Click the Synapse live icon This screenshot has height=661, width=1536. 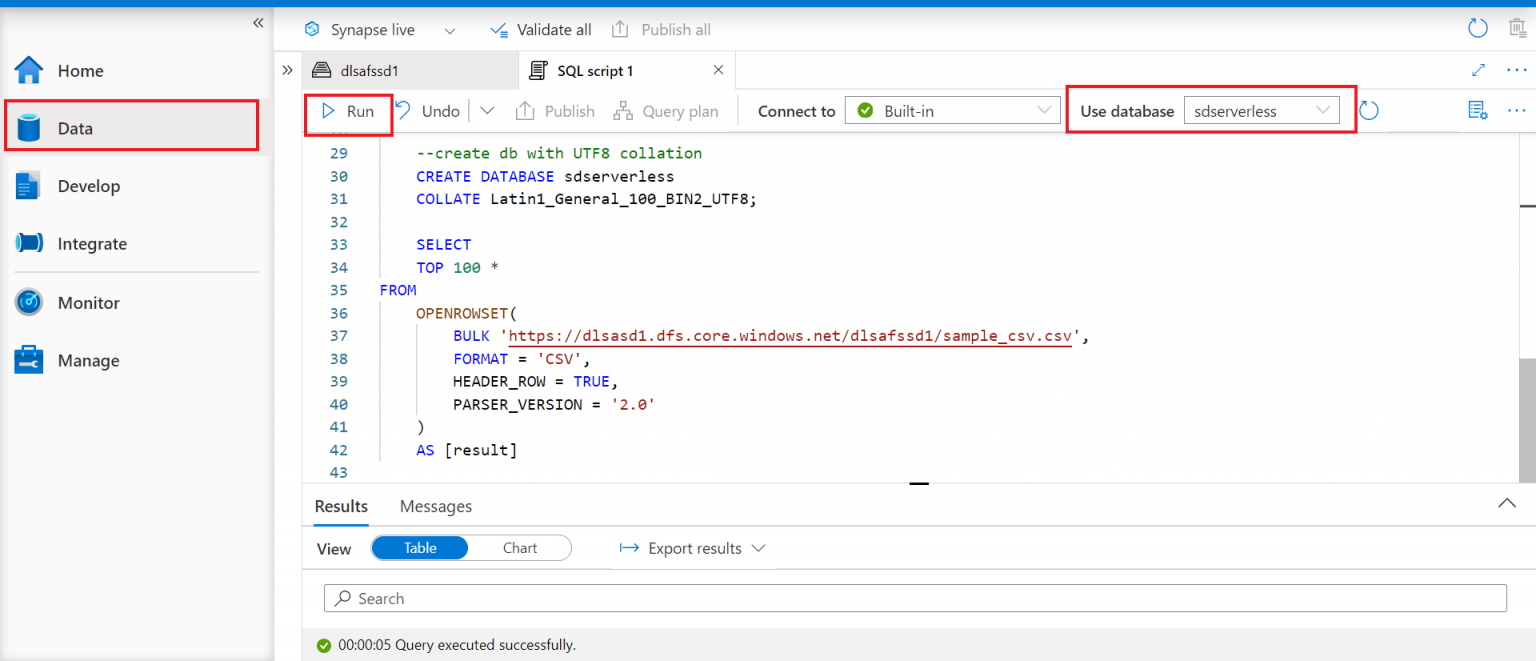tap(313, 29)
